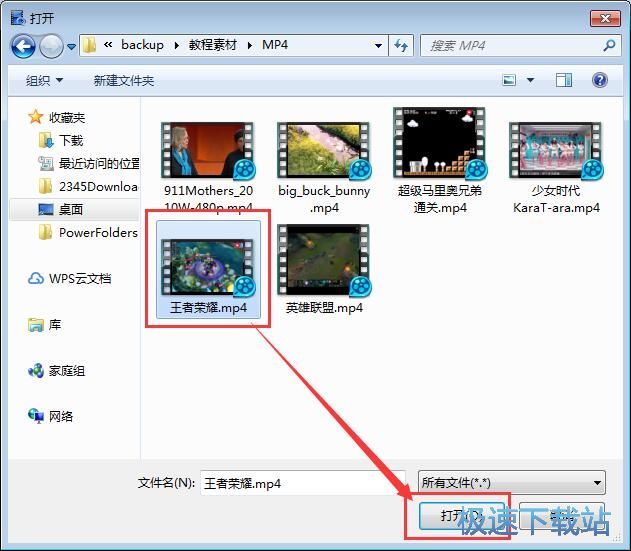Open the 下载 folder in sidebar
The width and height of the screenshot is (631, 551).
(x=61, y=140)
